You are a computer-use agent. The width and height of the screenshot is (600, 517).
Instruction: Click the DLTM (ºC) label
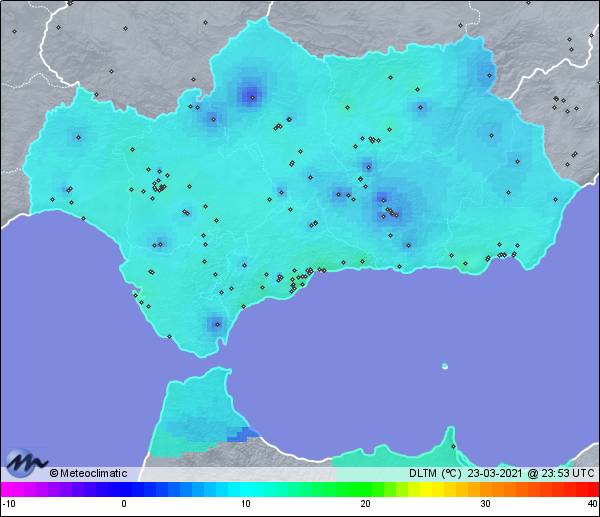pyautogui.click(x=435, y=473)
